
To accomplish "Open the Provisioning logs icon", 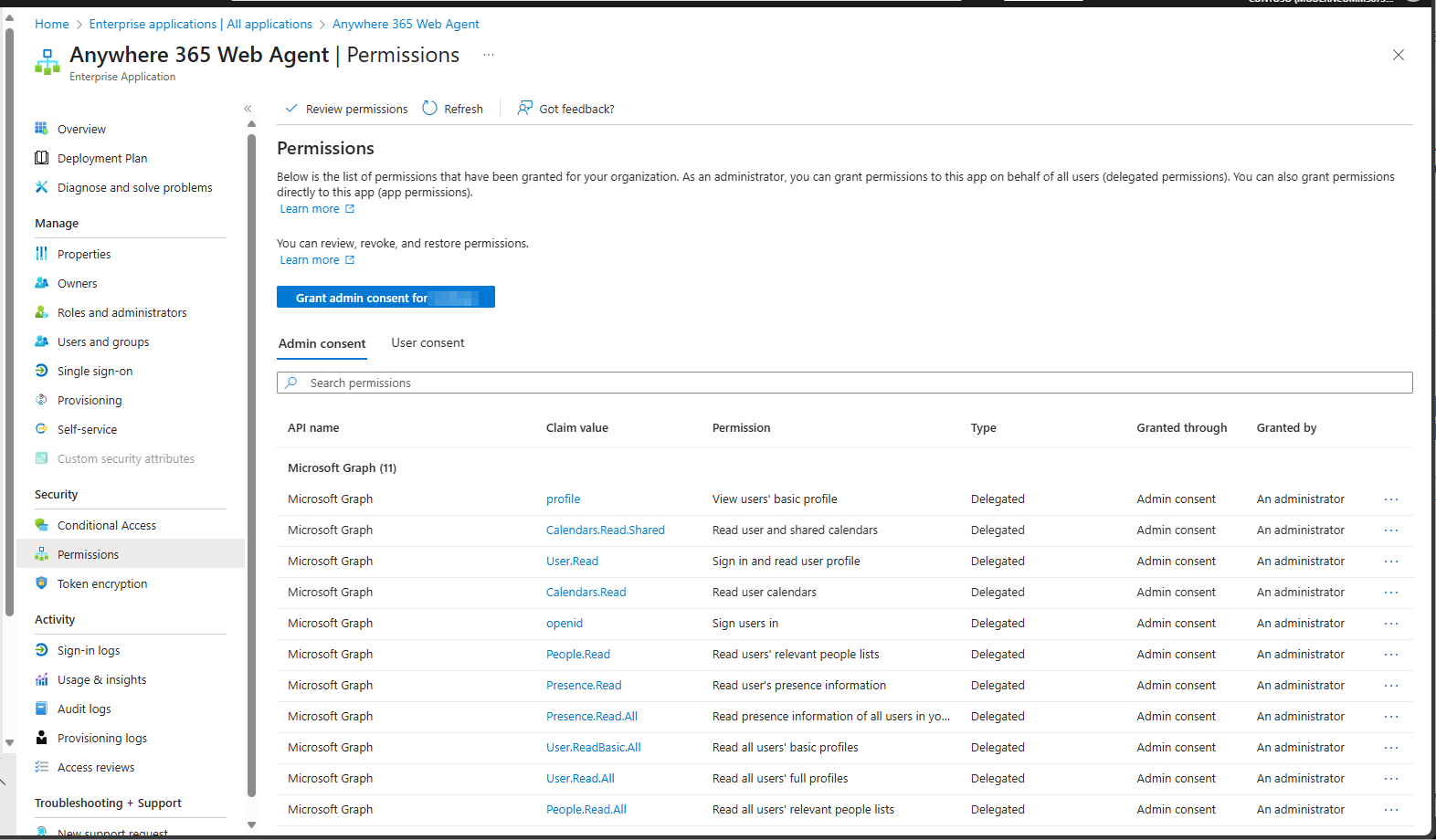I will tap(41, 738).
